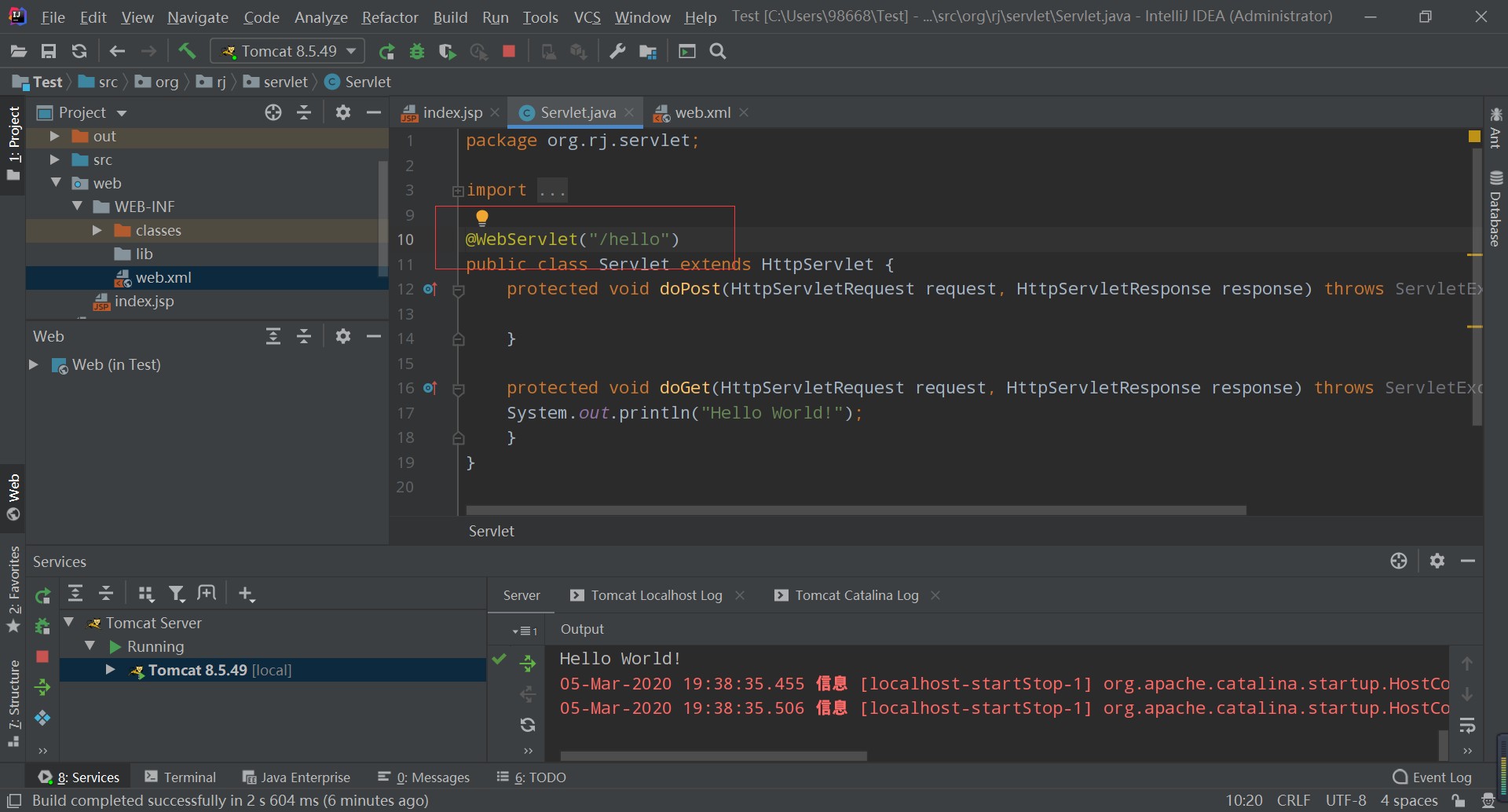The image size is (1508, 812).
Task: Open the Analyze menu
Action: 320,17
